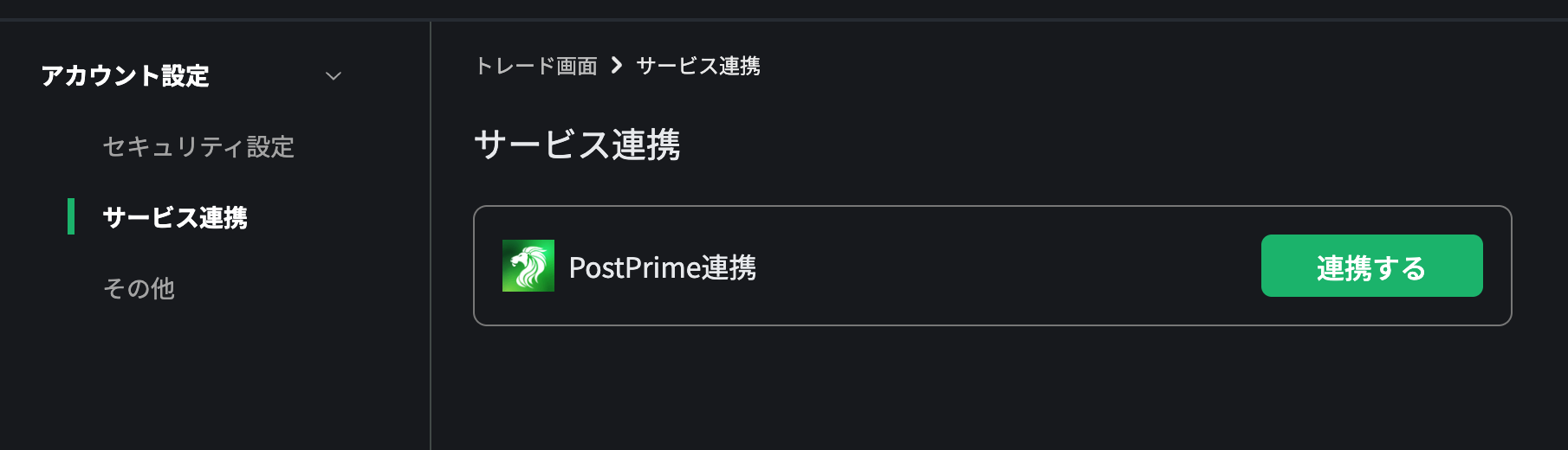
Task: Click the breadcrumb arrow separator icon
Action: [x=617, y=65]
